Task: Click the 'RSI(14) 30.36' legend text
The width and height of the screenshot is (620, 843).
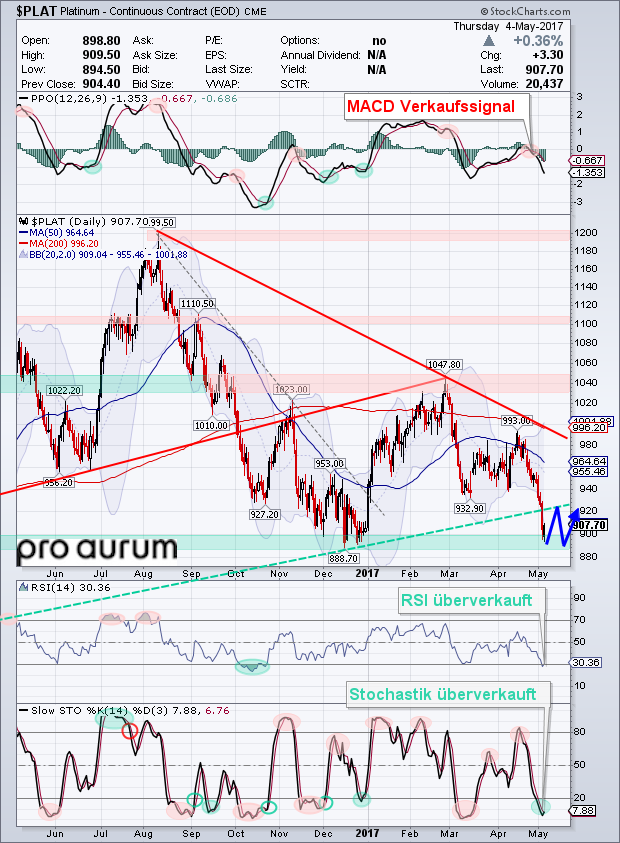Action: click(x=70, y=588)
